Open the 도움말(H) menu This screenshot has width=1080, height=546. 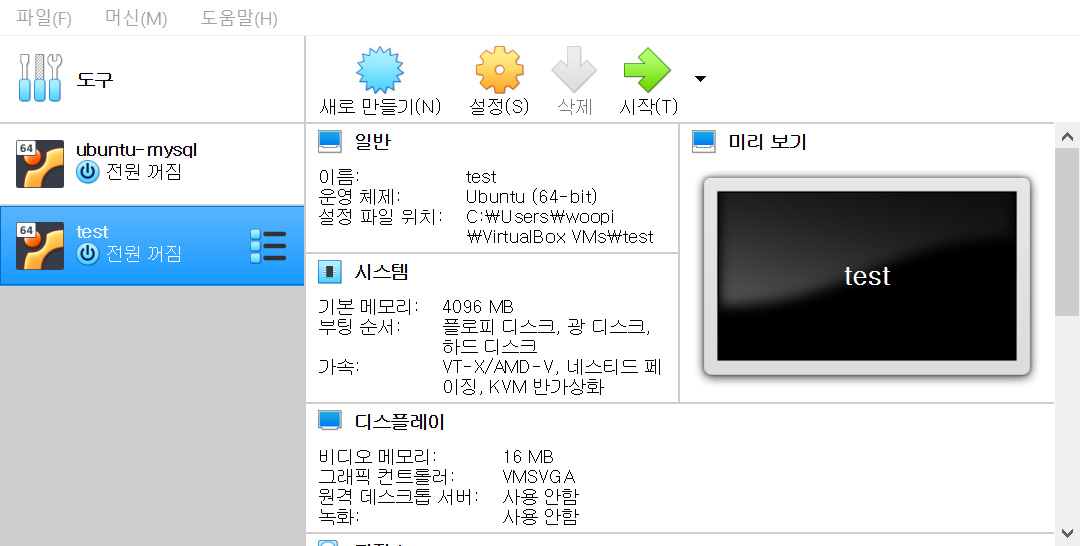(239, 17)
